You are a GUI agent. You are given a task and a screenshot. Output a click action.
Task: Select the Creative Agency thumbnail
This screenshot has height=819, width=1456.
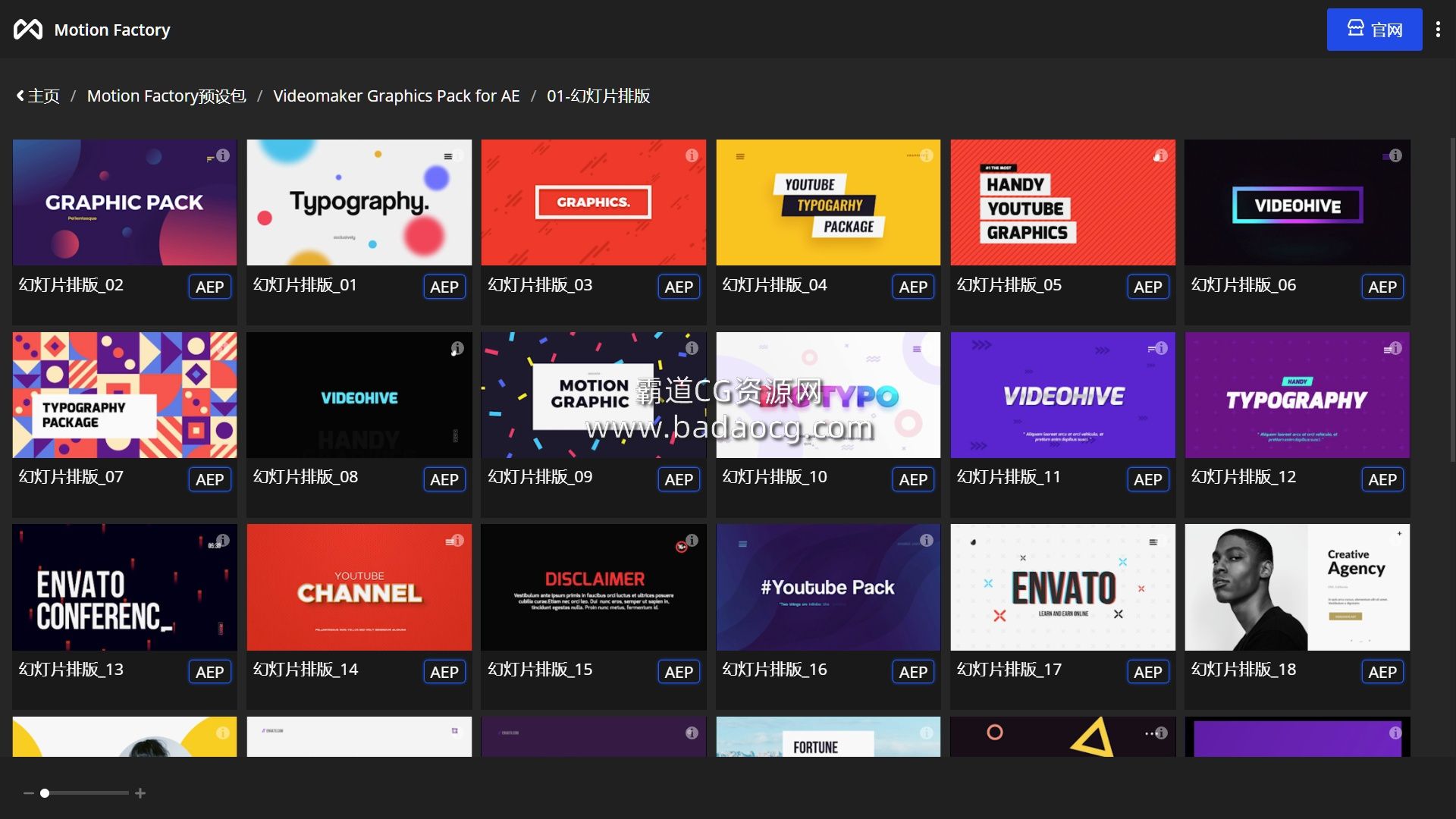coord(1297,587)
